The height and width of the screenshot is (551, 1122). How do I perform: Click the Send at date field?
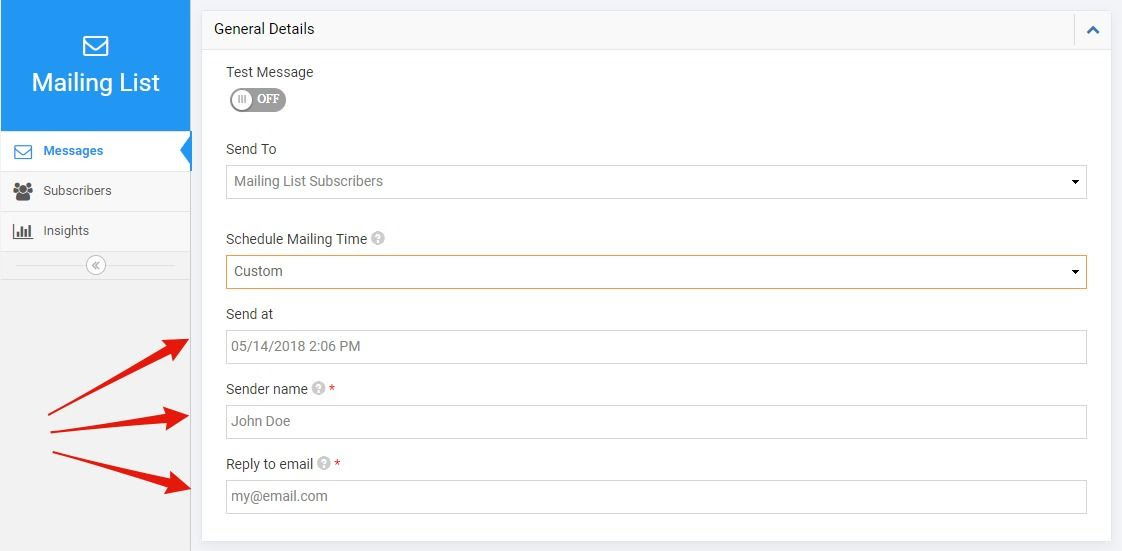[656, 346]
